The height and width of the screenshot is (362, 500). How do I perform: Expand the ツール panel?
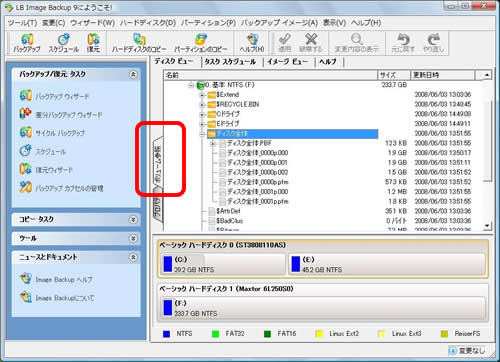[x=133, y=238]
